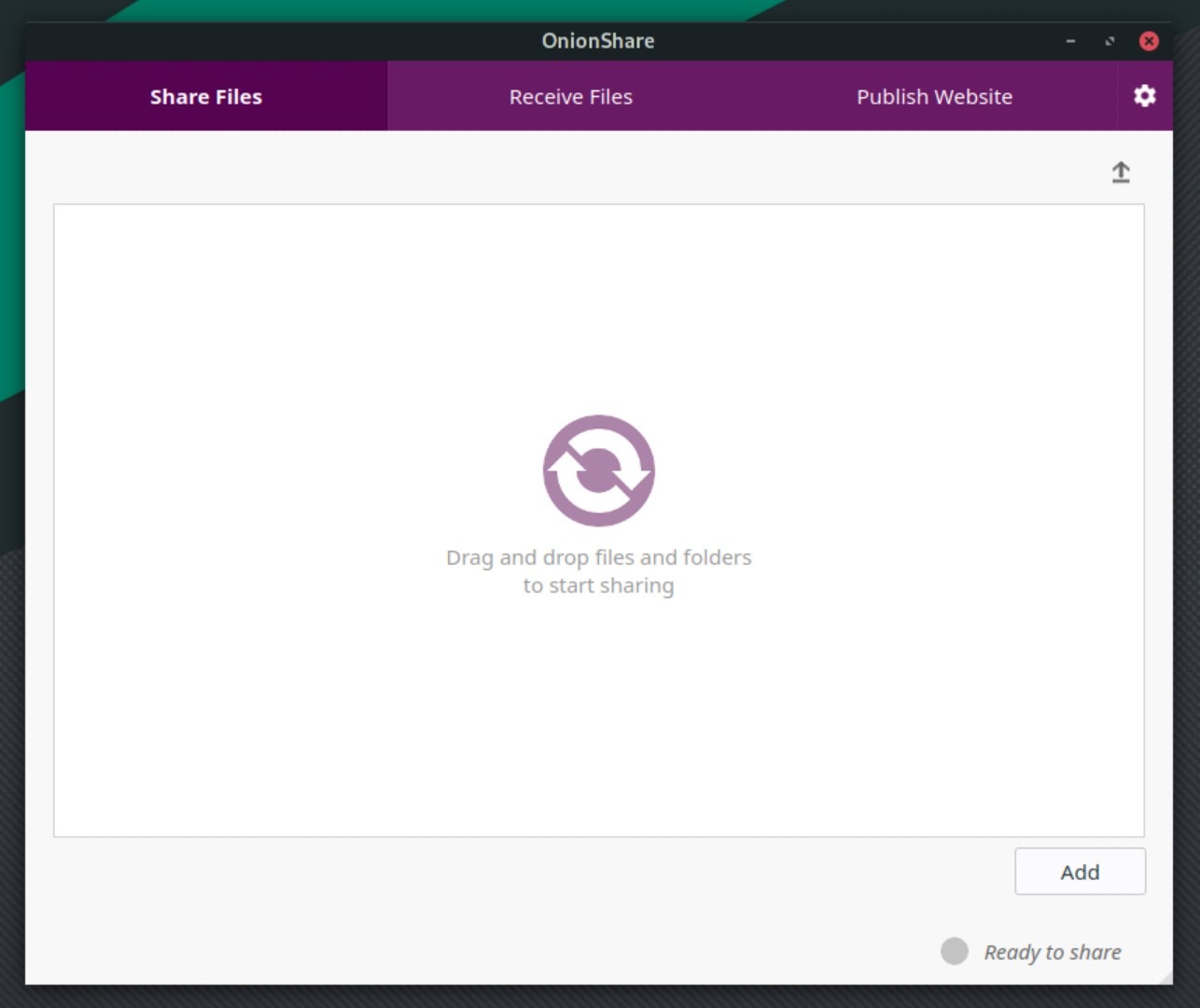Maximize the OnionShare window
Image resolution: width=1200 pixels, height=1008 pixels.
click(x=1109, y=41)
